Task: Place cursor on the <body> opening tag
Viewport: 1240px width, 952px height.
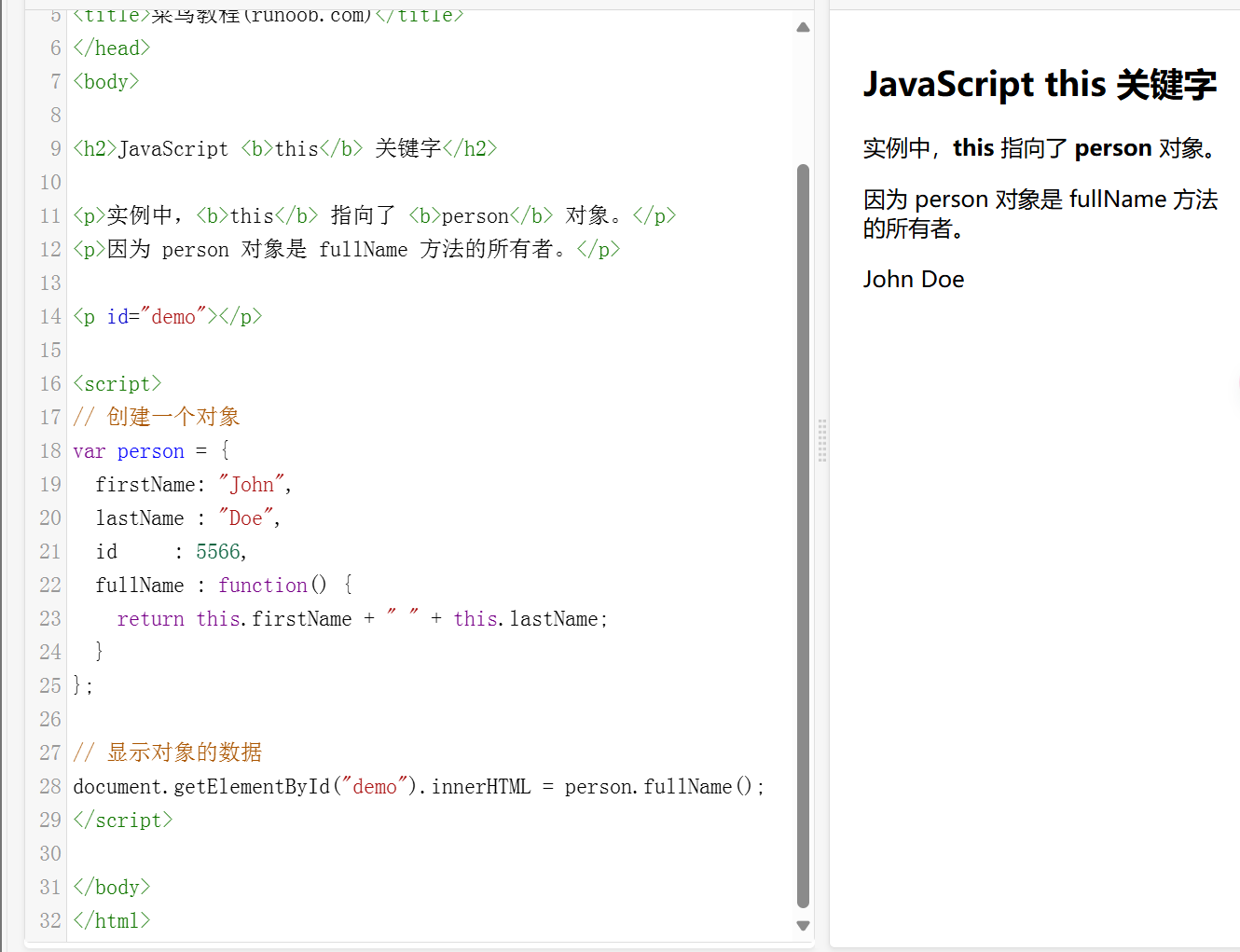Action: (106, 82)
